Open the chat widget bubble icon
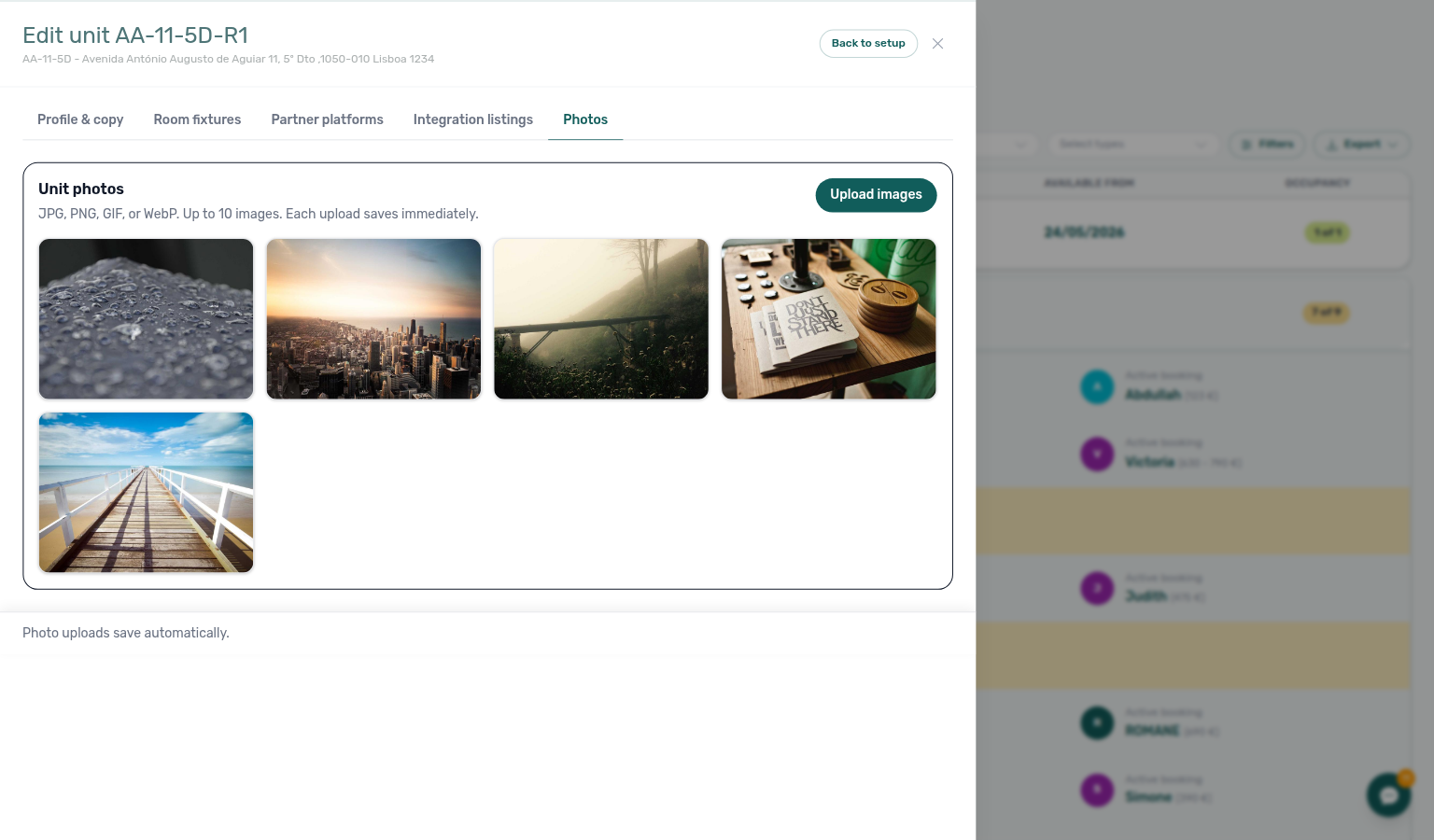 (x=1389, y=795)
